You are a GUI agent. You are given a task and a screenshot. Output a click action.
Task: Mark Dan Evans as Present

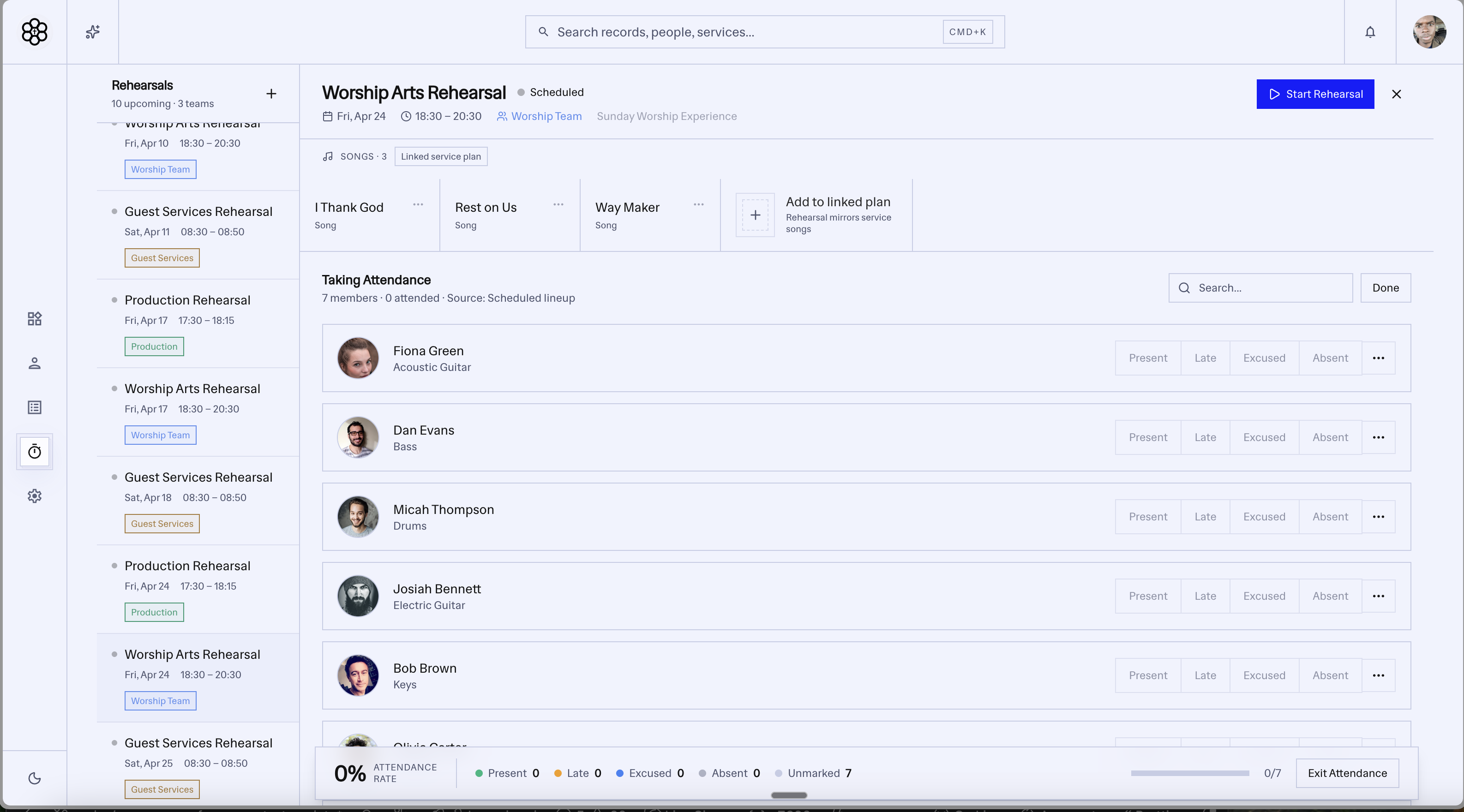(x=1148, y=437)
